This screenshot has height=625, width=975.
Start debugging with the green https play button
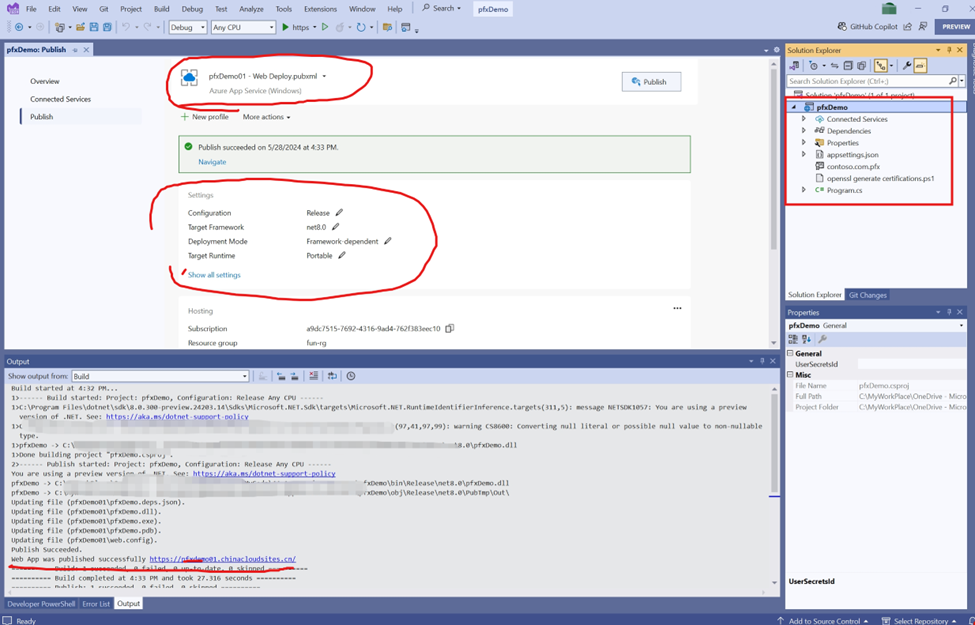pyautogui.click(x=286, y=27)
